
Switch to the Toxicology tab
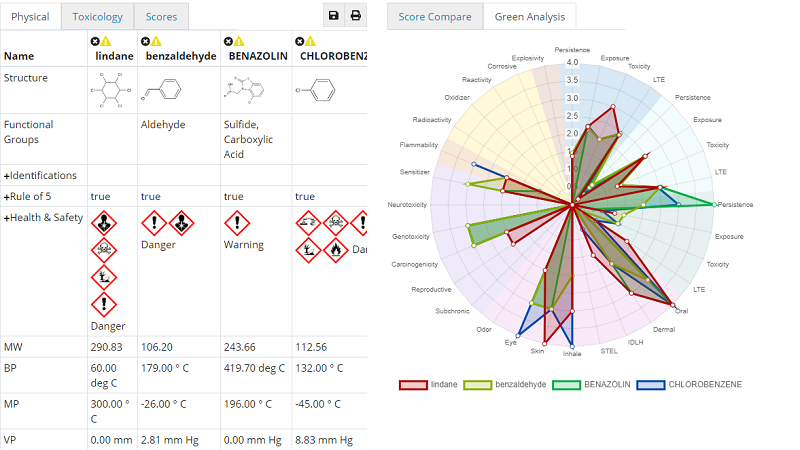[x=98, y=16]
